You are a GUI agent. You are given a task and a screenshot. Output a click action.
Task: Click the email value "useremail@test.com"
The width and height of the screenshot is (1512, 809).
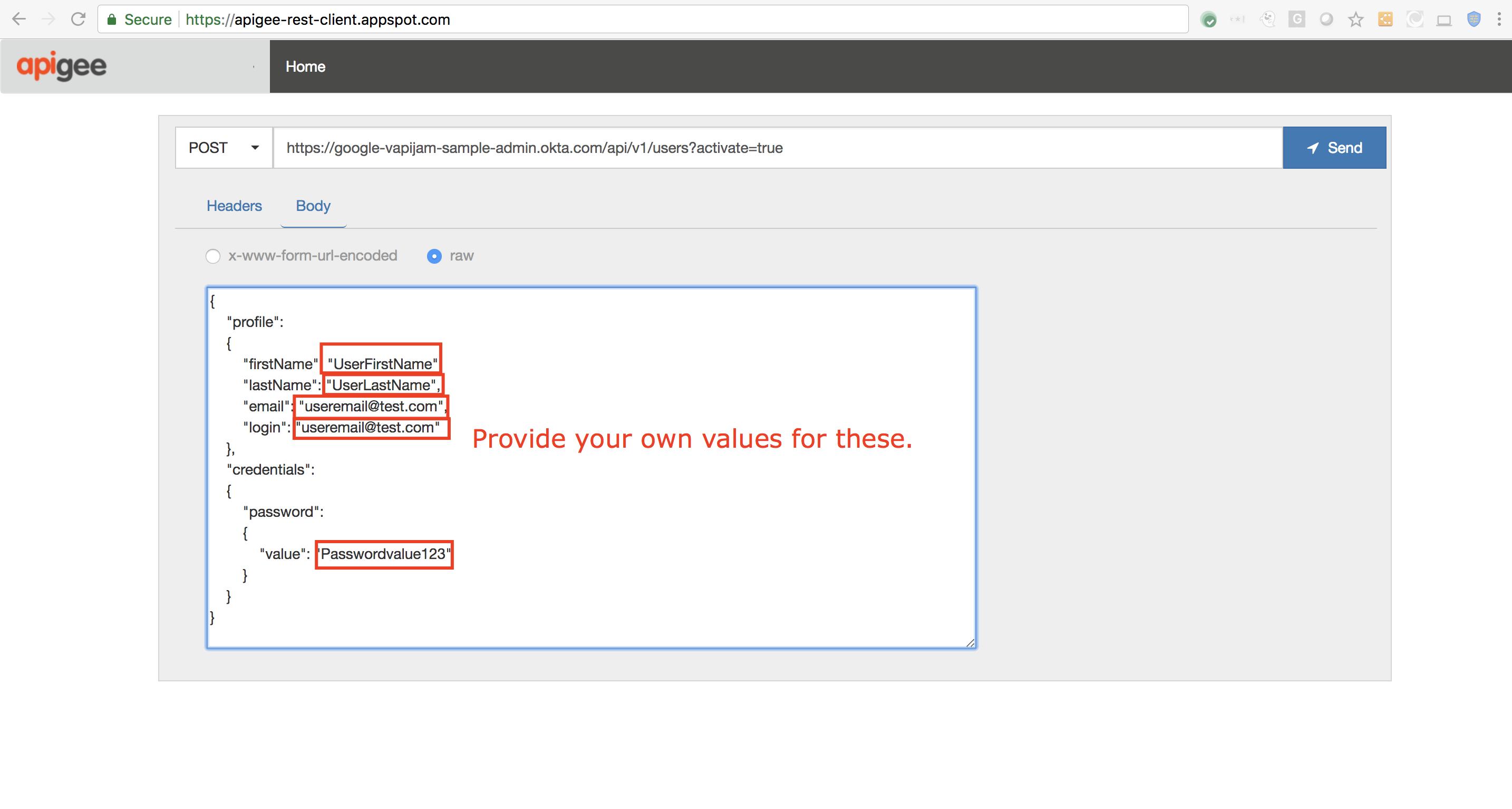point(371,406)
